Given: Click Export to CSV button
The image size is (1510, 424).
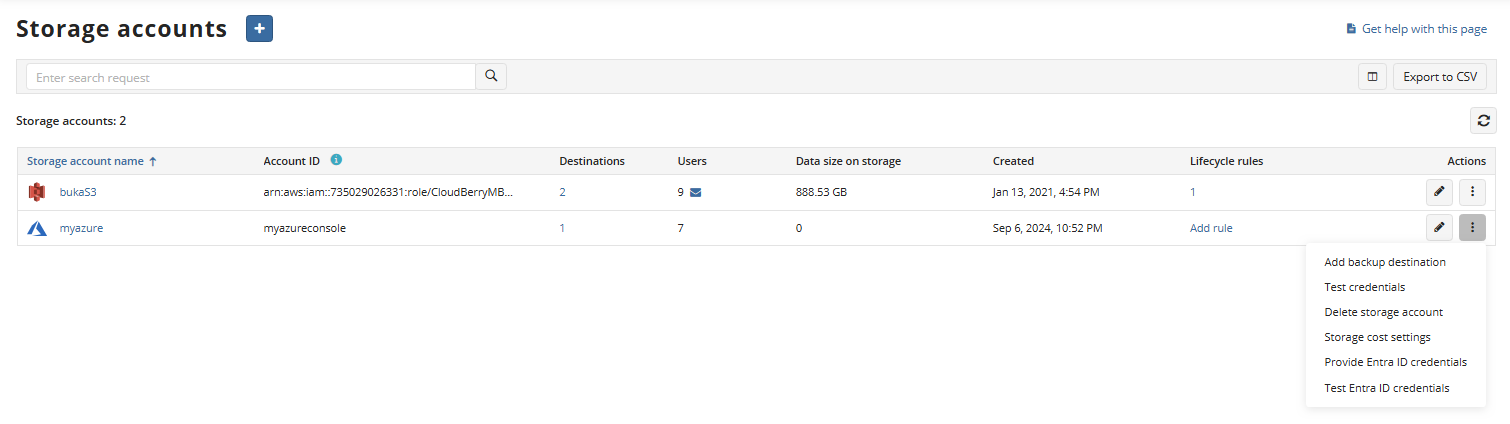Looking at the screenshot, I should click(x=1439, y=76).
